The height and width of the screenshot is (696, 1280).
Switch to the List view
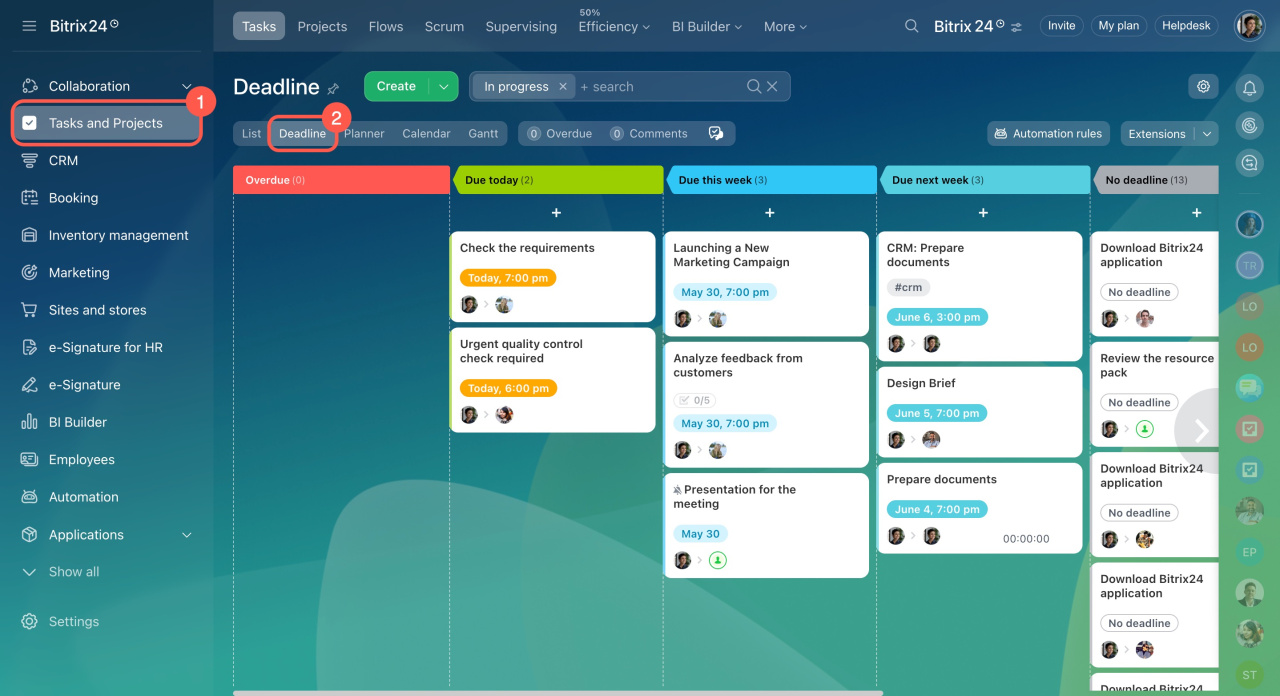[x=251, y=134]
